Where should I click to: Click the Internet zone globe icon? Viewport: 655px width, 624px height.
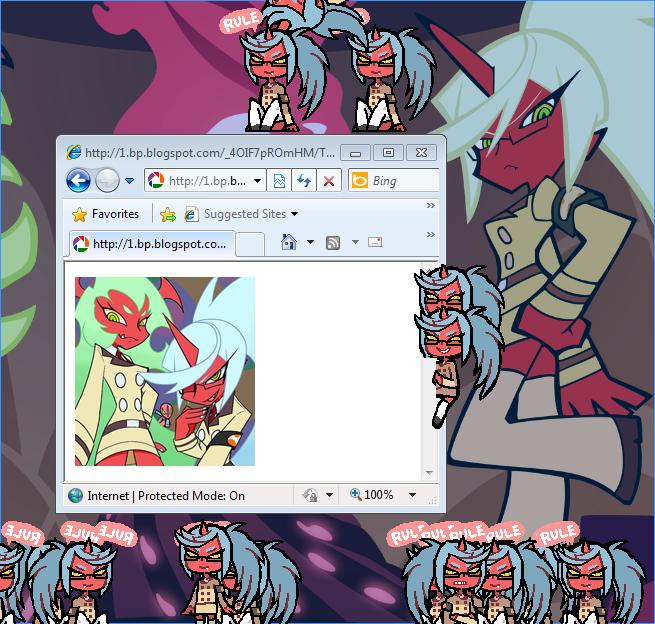[x=75, y=496]
